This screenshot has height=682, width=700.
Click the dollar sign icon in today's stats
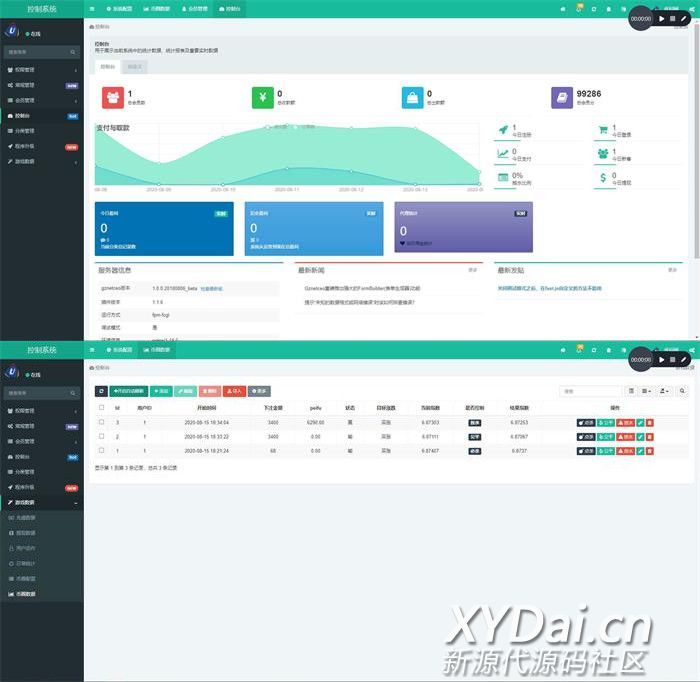coord(603,178)
